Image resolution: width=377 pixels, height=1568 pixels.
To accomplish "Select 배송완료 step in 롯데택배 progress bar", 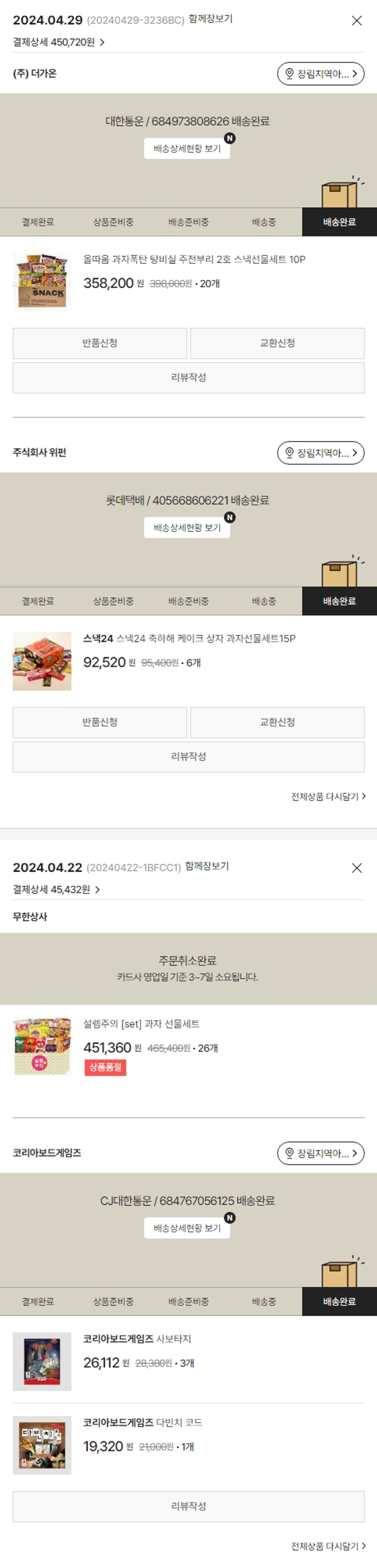I will tap(339, 601).
